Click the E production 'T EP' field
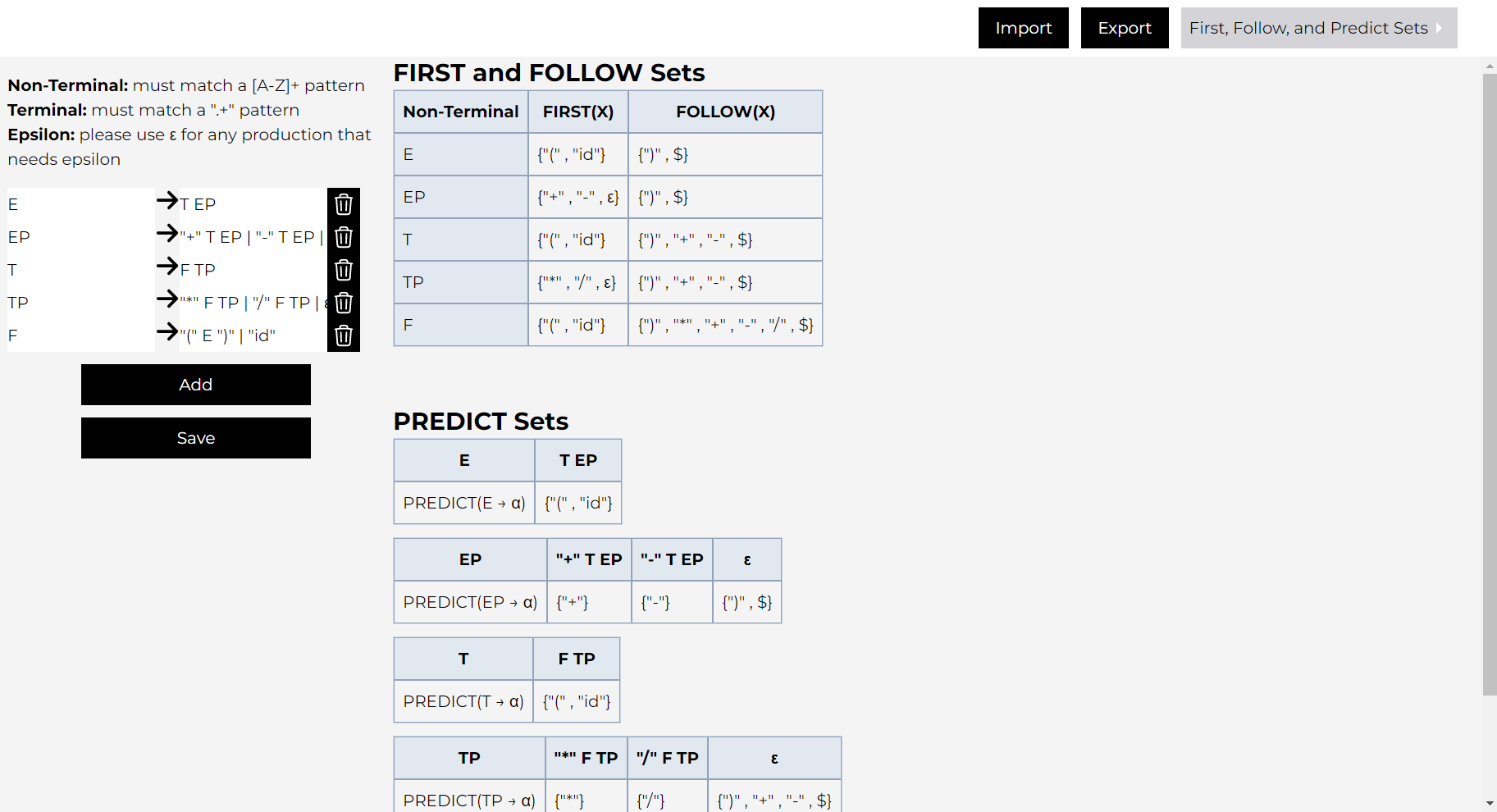The image size is (1497, 812). pos(252,204)
